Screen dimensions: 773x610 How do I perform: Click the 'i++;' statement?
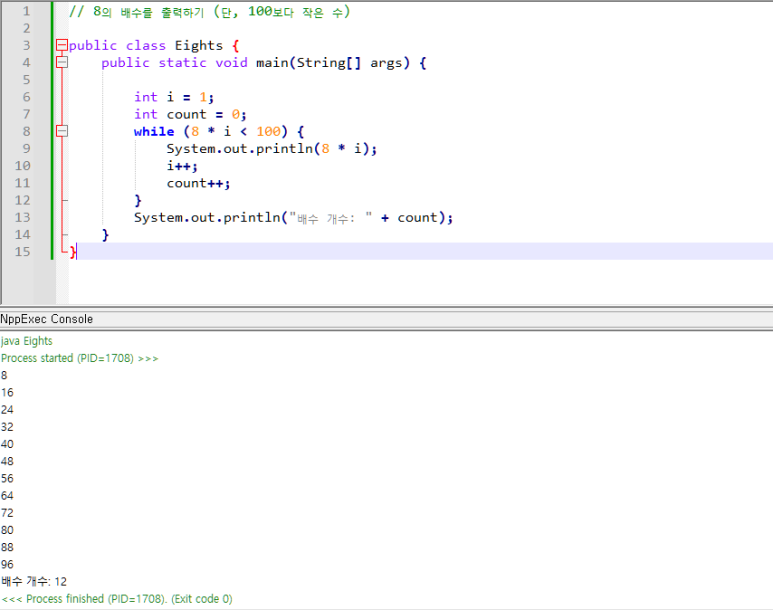click(182, 166)
